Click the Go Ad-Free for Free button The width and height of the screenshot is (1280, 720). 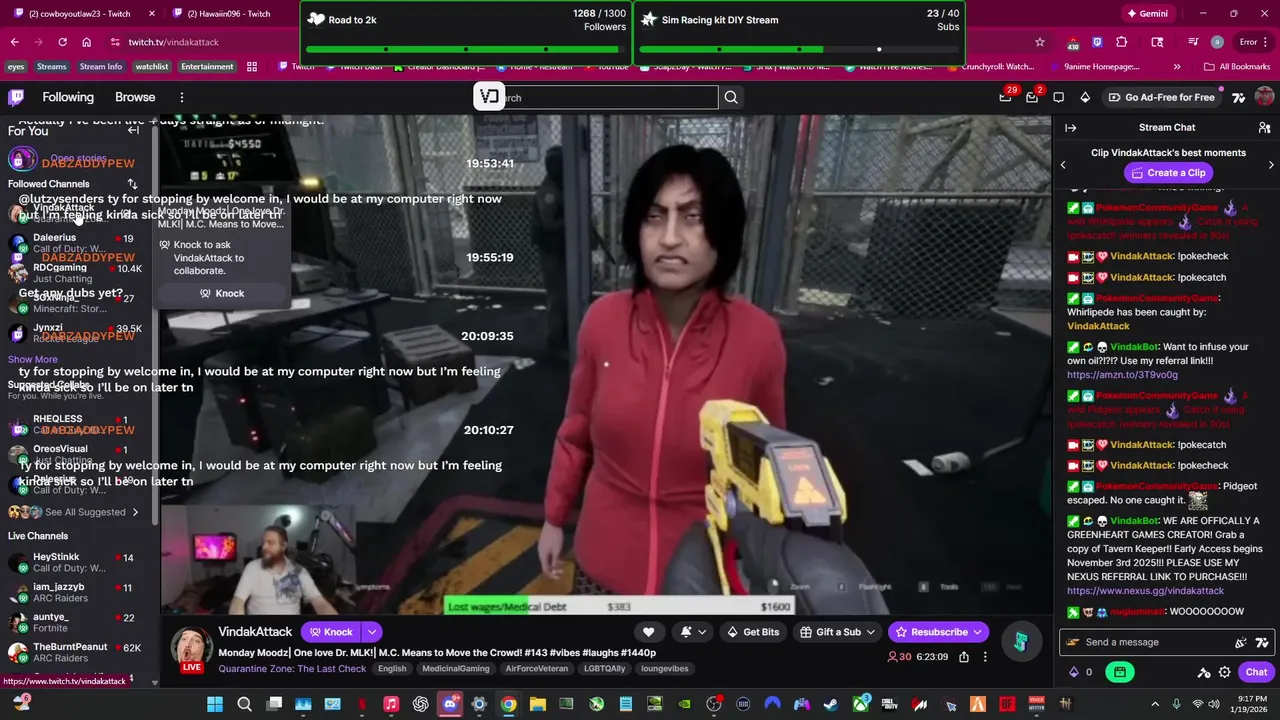pyautogui.click(x=1161, y=97)
